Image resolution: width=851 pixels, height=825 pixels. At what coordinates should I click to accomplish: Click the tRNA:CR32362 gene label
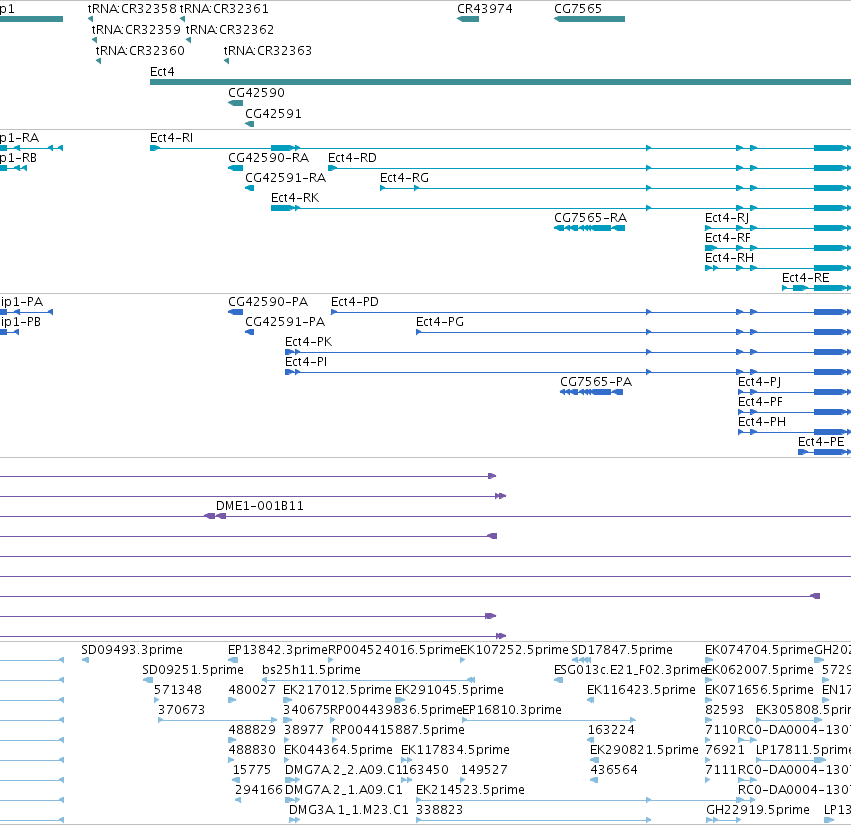pyautogui.click(x=230, y=29)
